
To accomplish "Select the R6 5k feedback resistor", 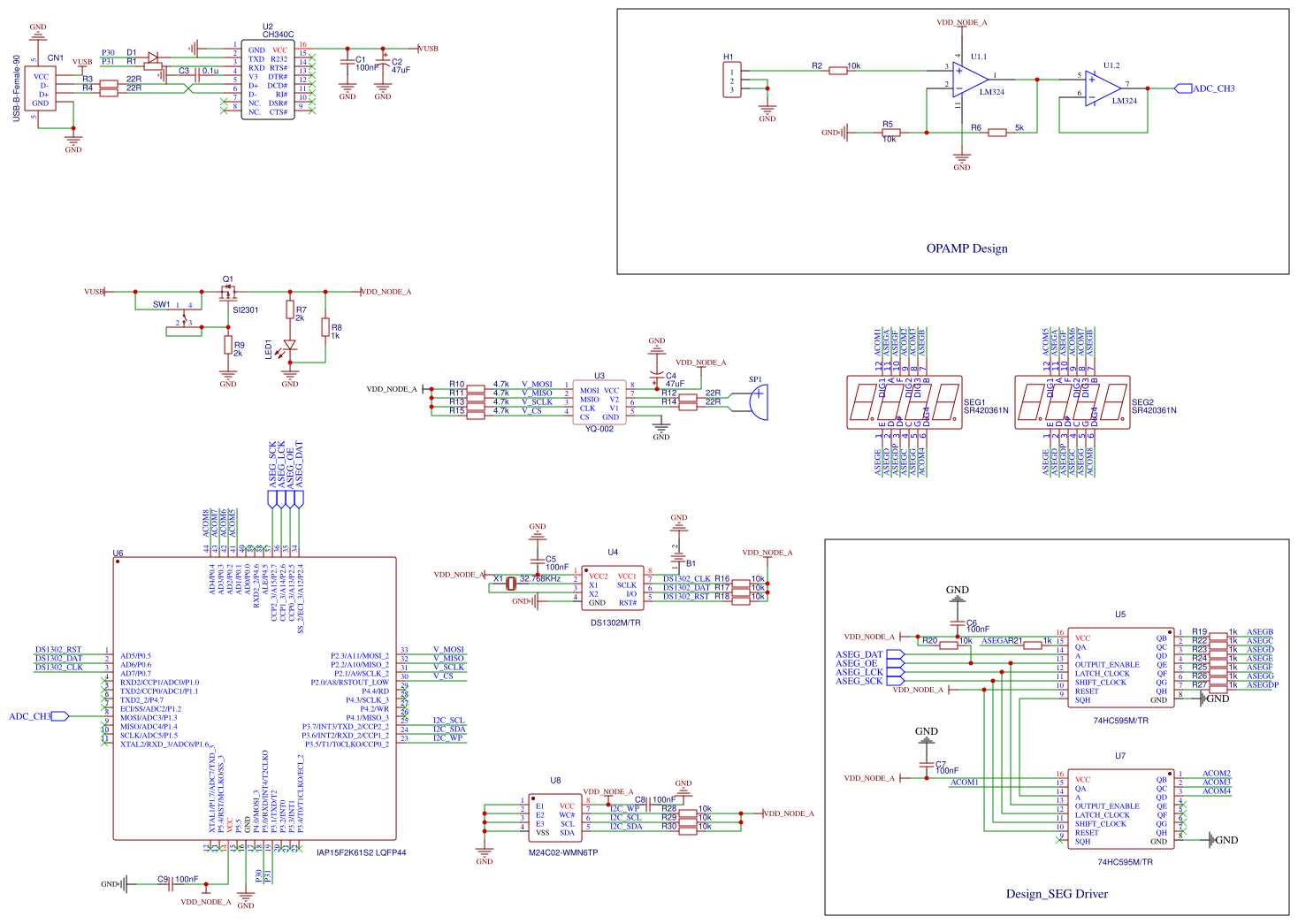I will click(997, 132).
